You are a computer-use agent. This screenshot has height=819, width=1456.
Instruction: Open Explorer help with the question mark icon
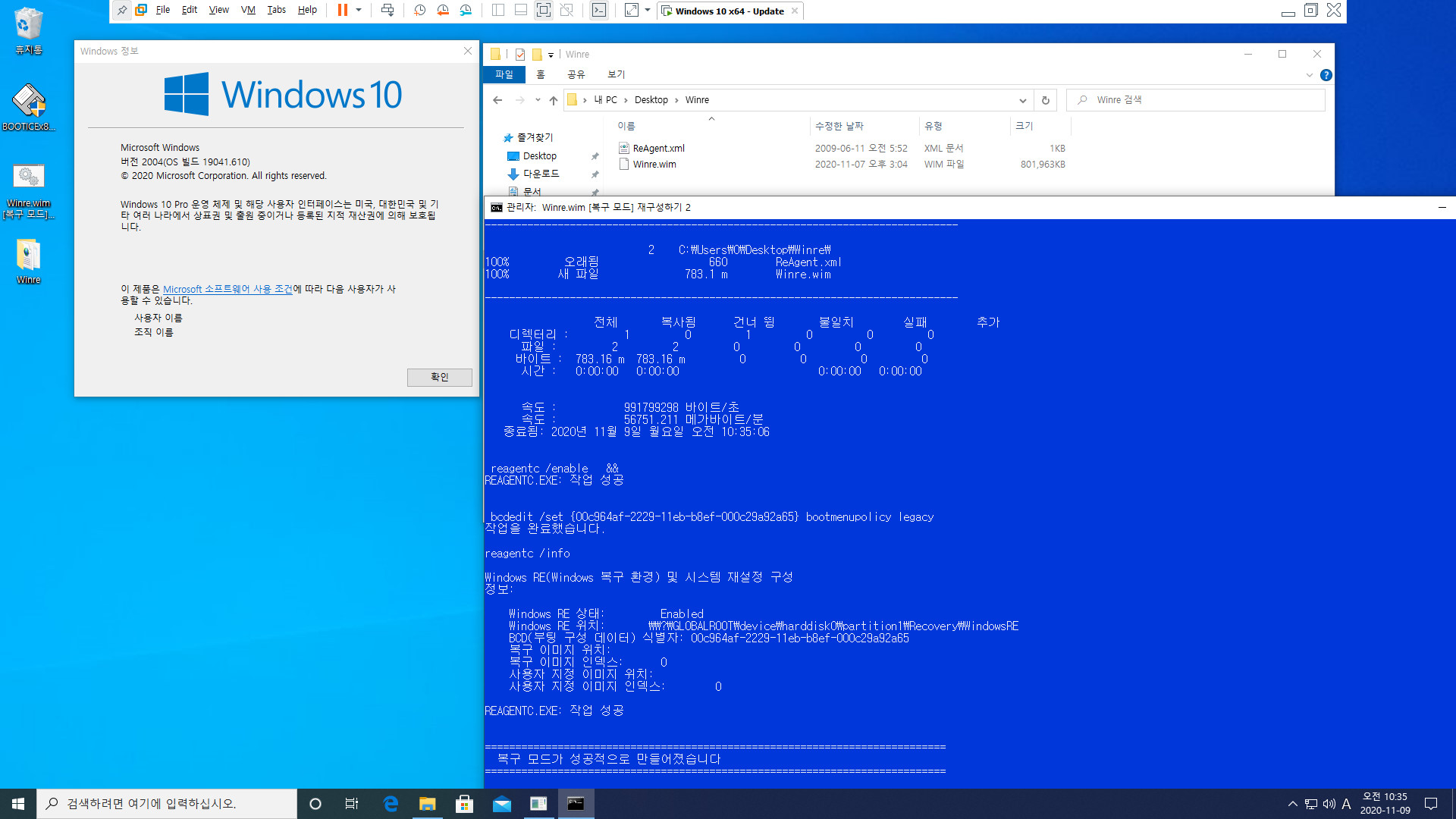(x=1326, y=75)
